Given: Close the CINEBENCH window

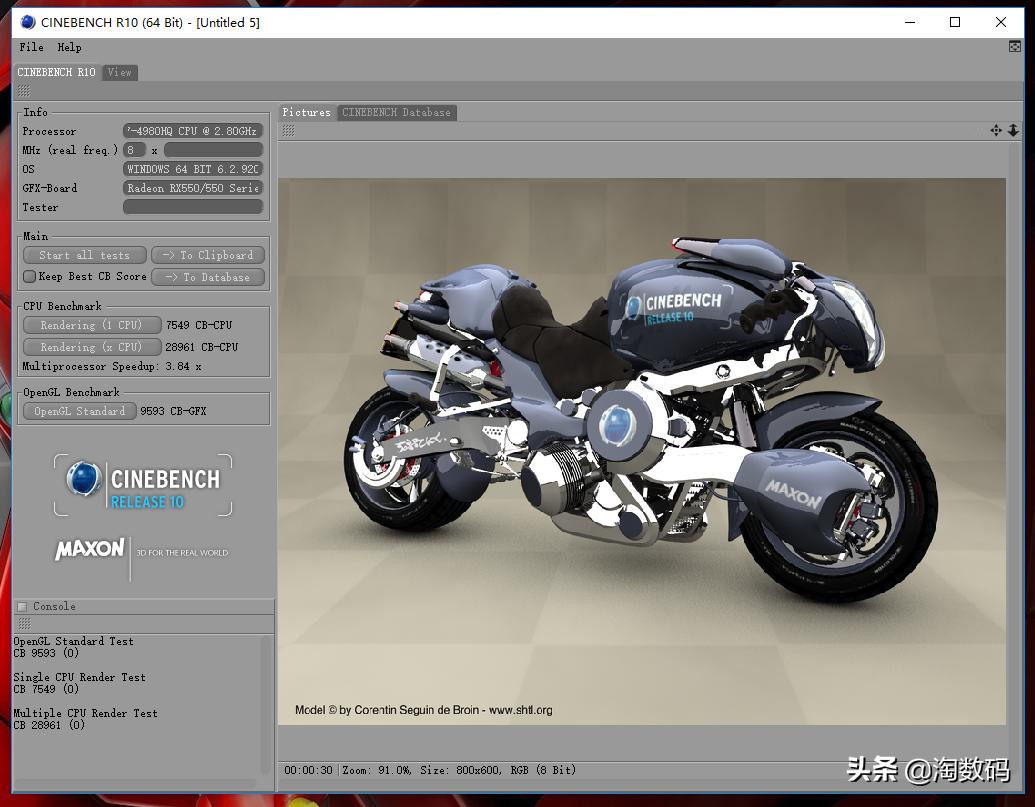Looking at the screenshot, I should (x=1001, y=22).
